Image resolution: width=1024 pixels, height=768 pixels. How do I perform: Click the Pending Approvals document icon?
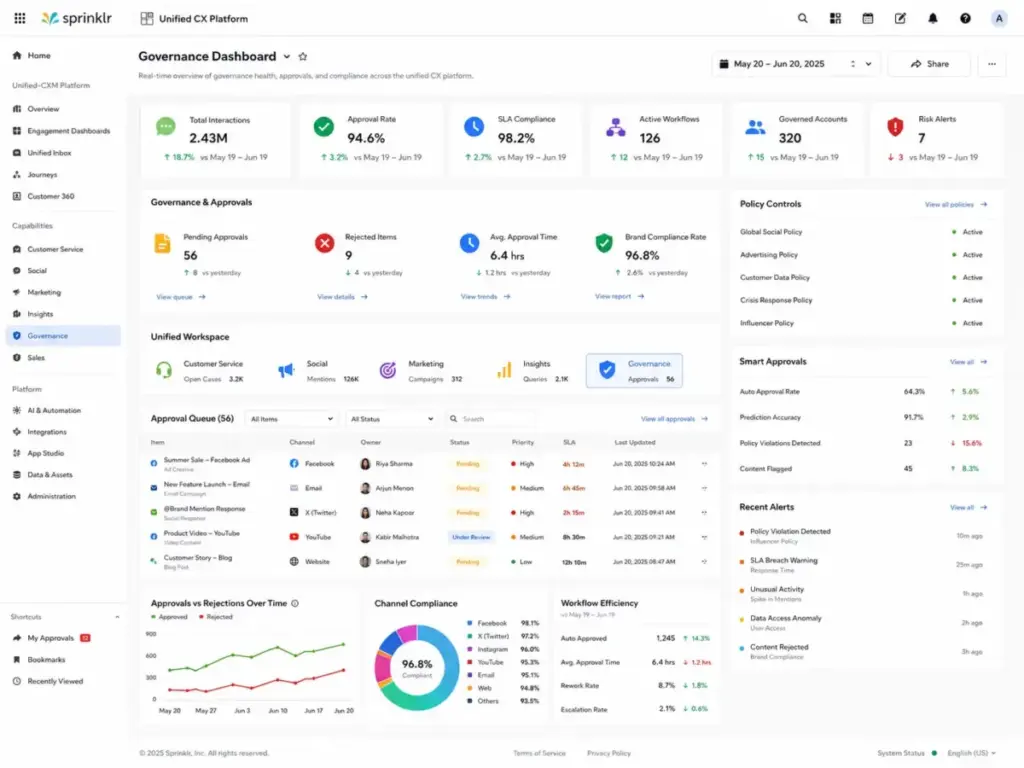click(x=162, y=243)
